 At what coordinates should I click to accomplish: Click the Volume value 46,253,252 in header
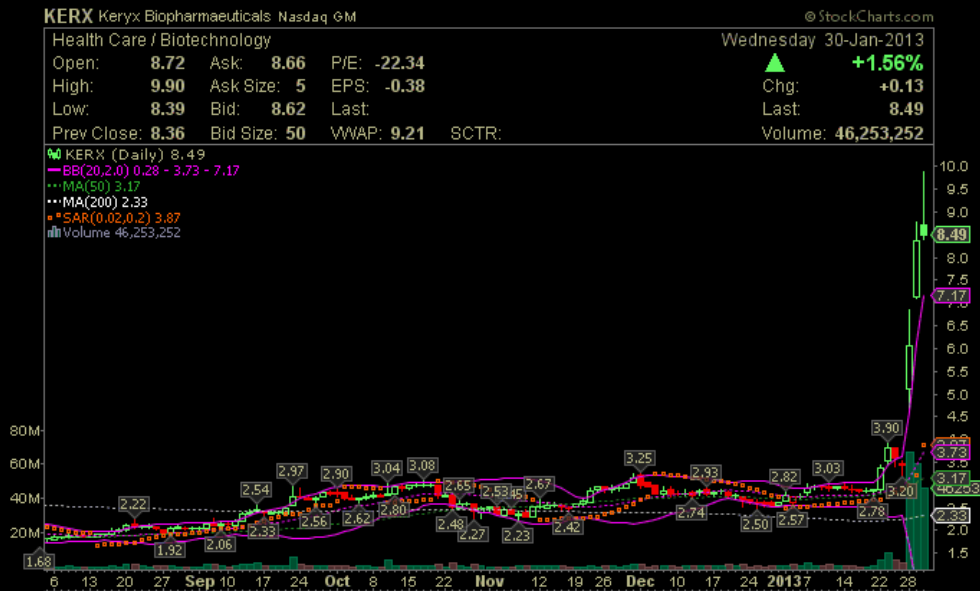(879, 133)
